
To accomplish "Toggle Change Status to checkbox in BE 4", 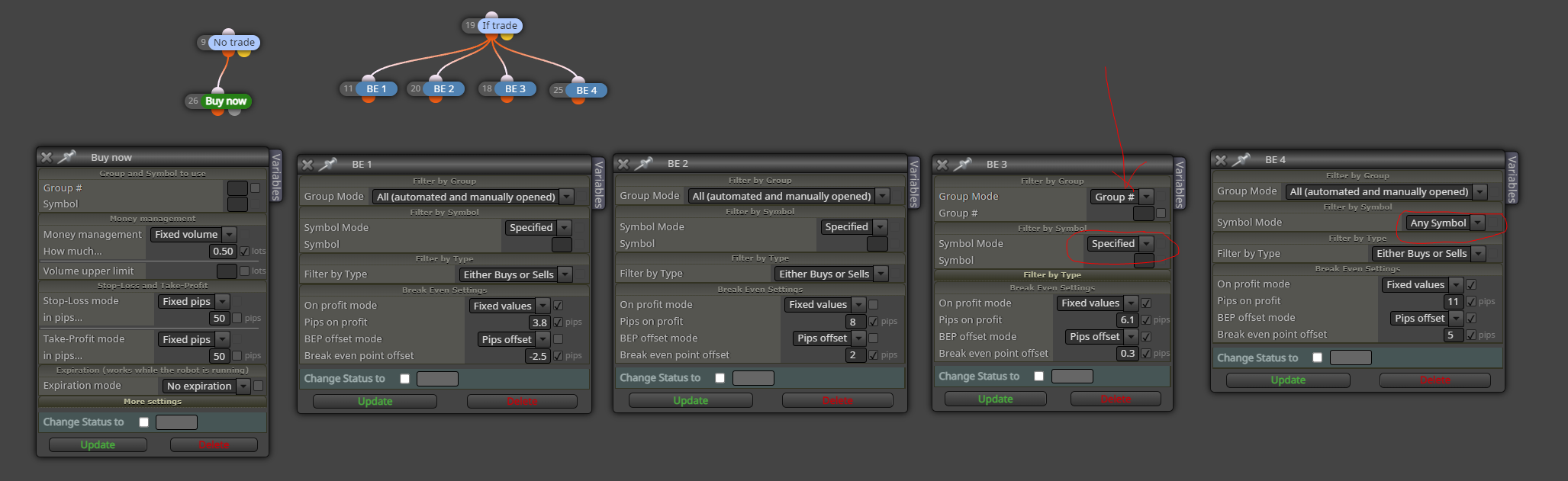I will pyautogui.click(x=1317, y=358).
